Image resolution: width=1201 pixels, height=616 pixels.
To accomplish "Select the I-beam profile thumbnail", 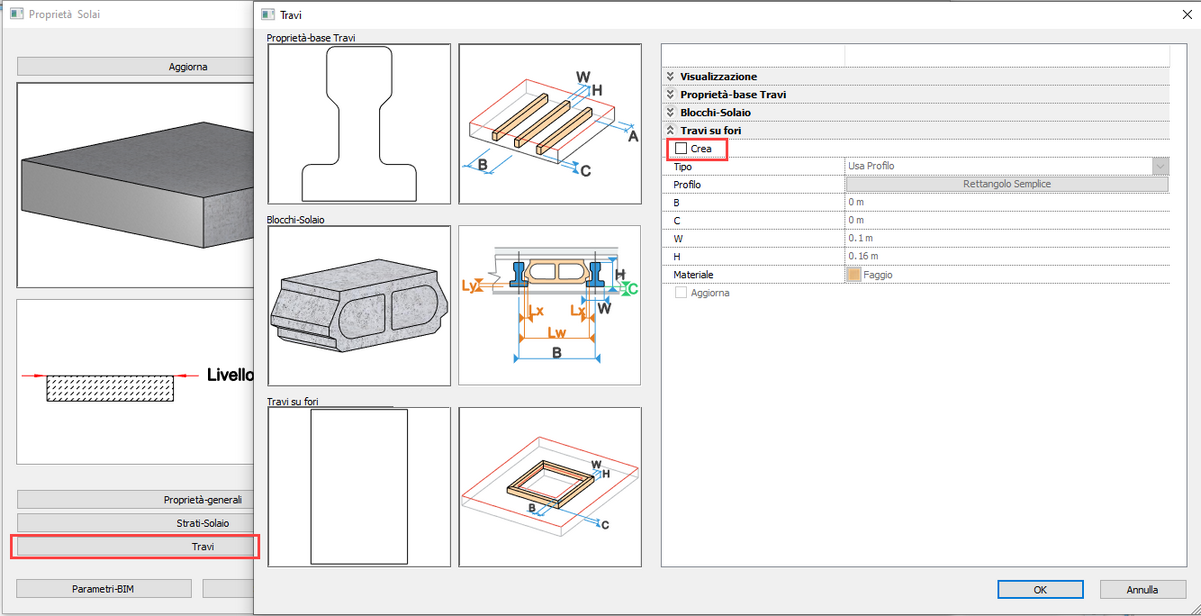I will tap(359, 124).
